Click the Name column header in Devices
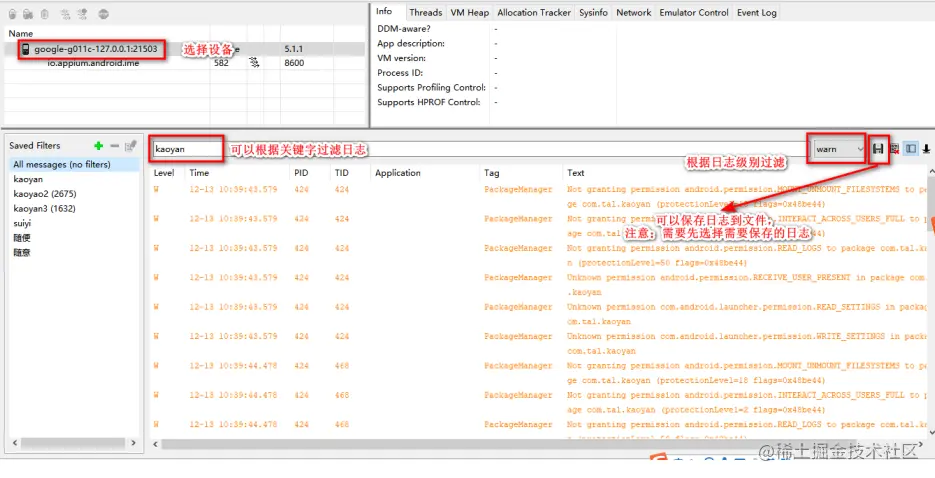The width and height of the screenshot is (935, 478). tap(21, 33)
